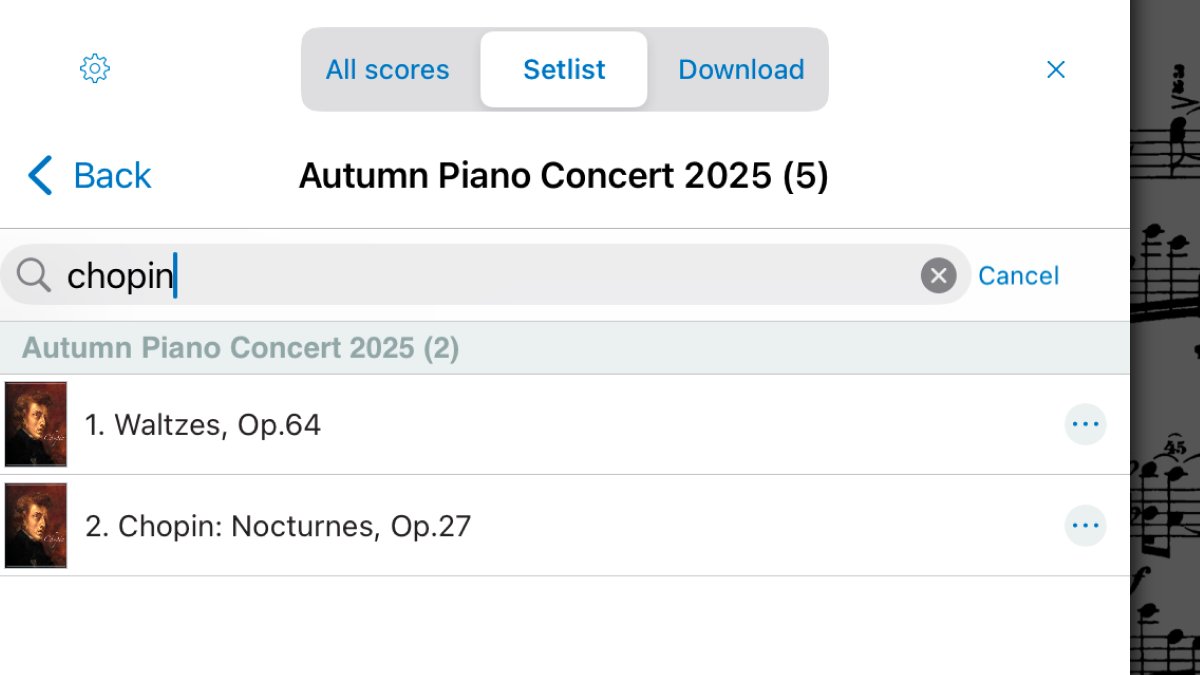Tap the Nocturnes Chopin portrait thumbnail
The width and height of the screenshot is (1200, 675).
[36, 526]
